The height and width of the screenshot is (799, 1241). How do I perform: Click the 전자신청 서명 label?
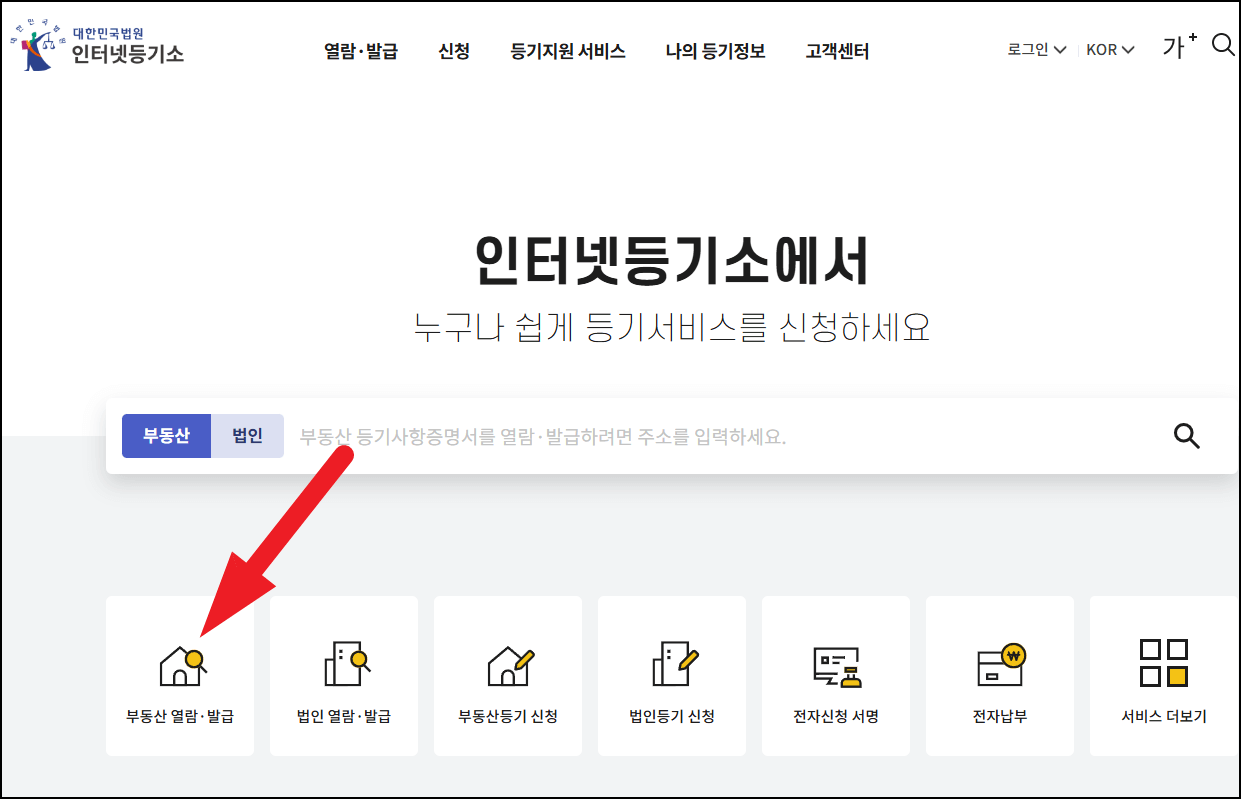click(836, 716)
